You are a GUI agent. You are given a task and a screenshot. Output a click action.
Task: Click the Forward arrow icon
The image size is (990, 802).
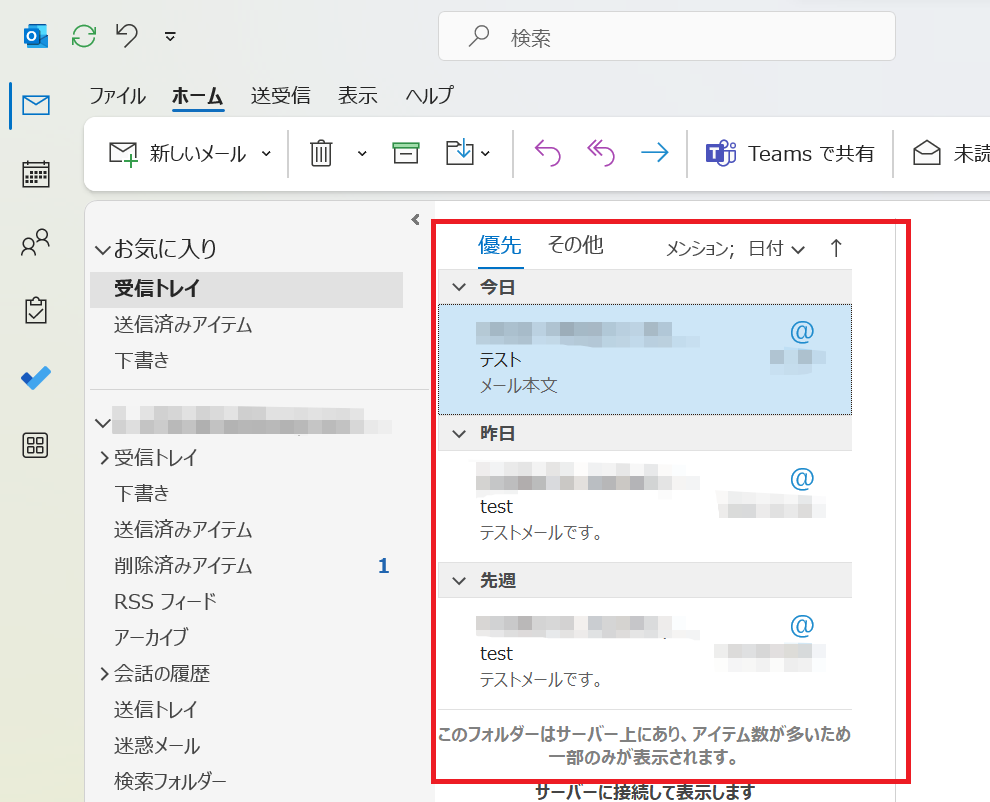click(x=654, y=153)
